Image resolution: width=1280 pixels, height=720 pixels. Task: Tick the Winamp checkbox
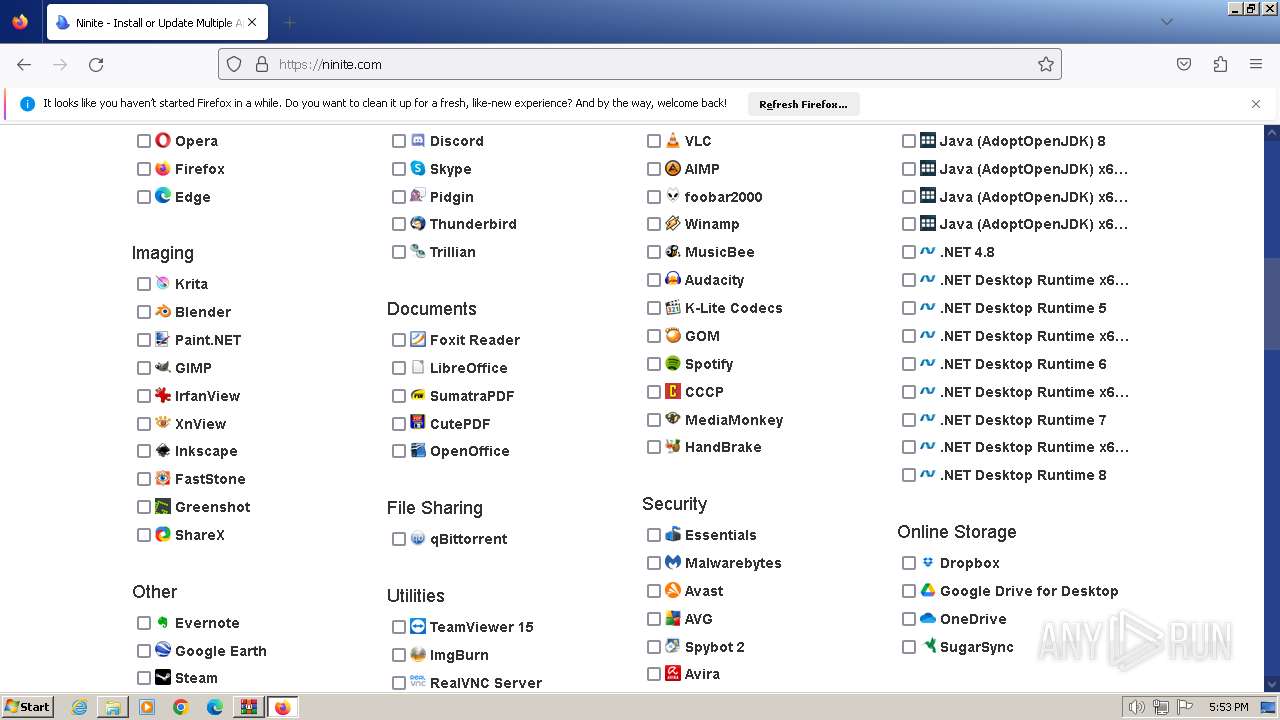click(654, 224)
